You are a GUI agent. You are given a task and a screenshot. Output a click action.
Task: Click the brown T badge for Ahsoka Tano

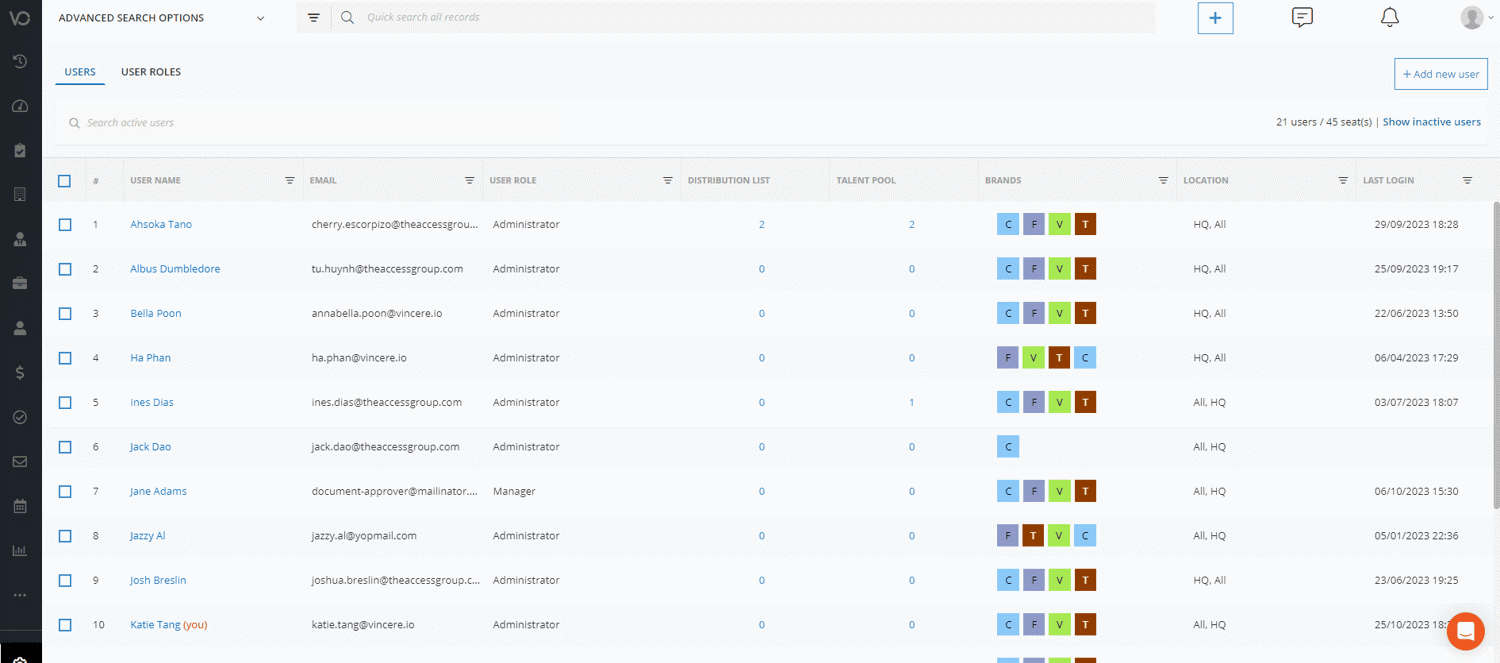pyautogui.click(x=1085, y=224)
